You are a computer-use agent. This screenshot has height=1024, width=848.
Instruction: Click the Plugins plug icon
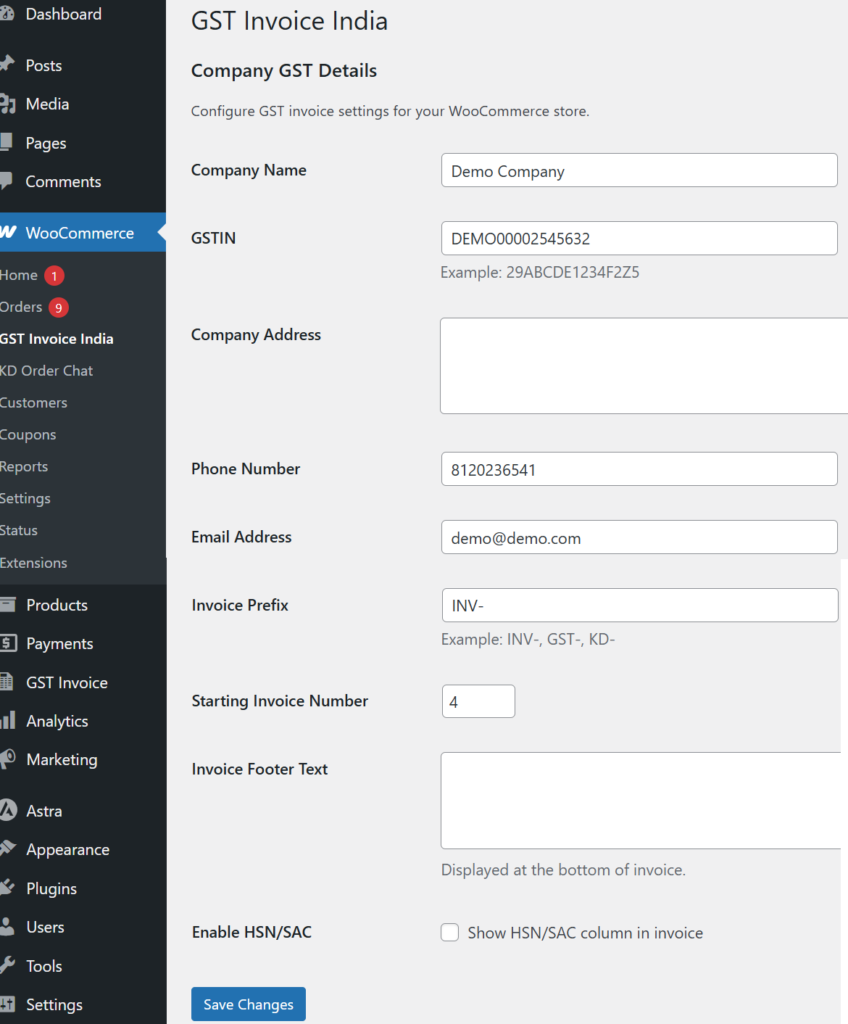click(7, 888)
